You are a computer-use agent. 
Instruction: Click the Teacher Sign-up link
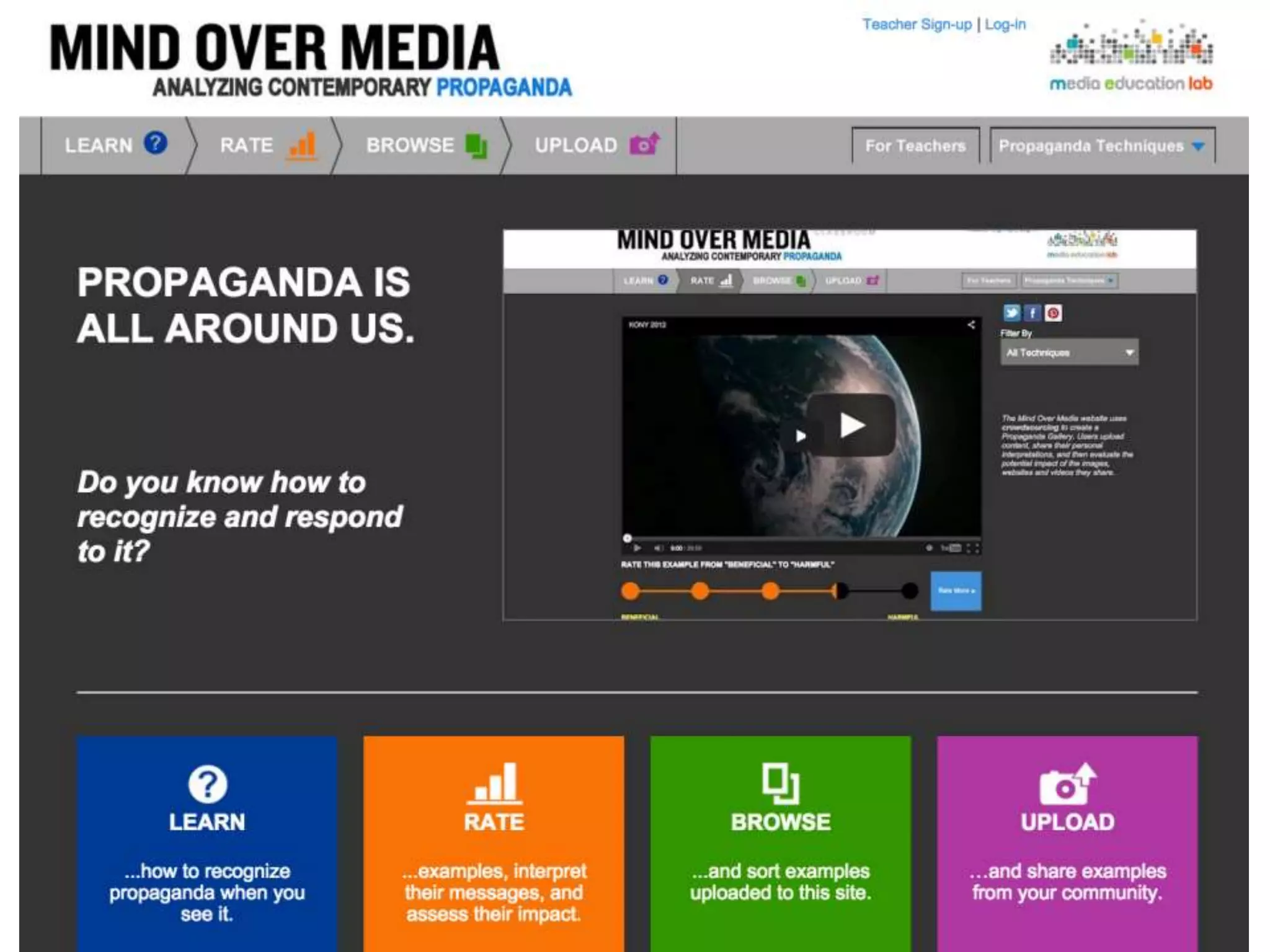pyautogui.click(x=917, y=25)
